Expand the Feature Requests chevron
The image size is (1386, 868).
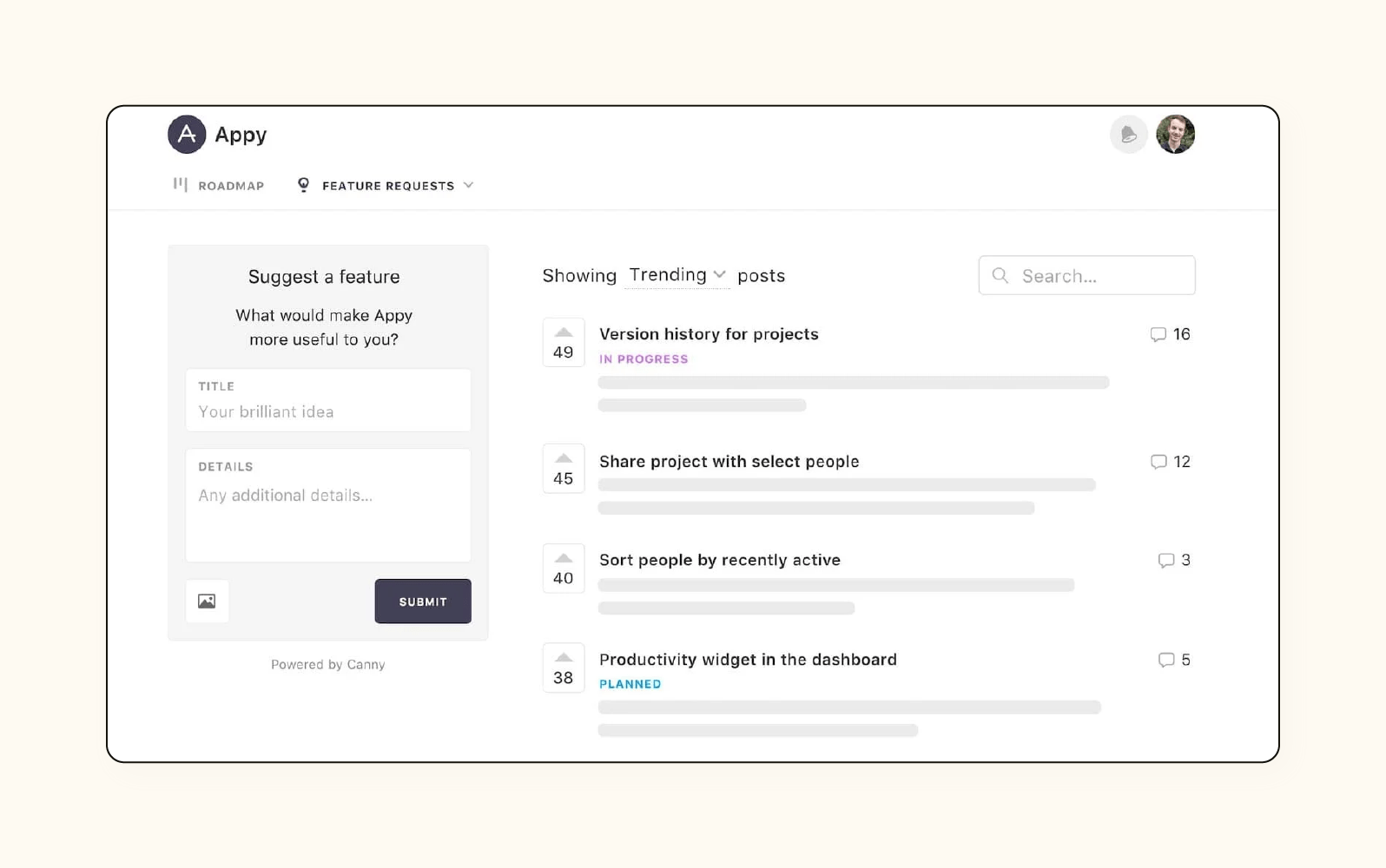coord(469,185)
